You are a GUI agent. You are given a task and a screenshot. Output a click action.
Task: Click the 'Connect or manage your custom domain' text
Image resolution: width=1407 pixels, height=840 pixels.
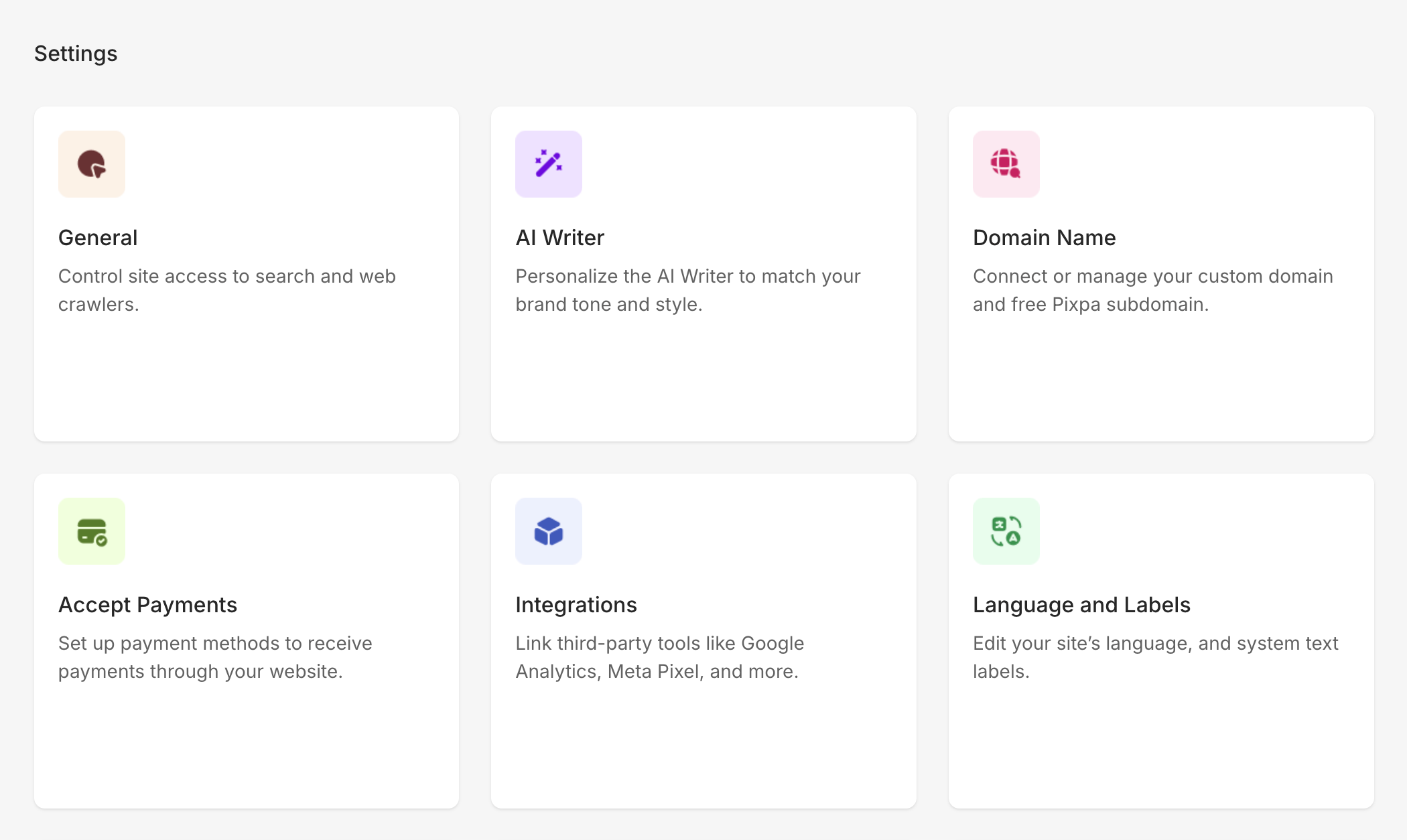[1152, 290]
